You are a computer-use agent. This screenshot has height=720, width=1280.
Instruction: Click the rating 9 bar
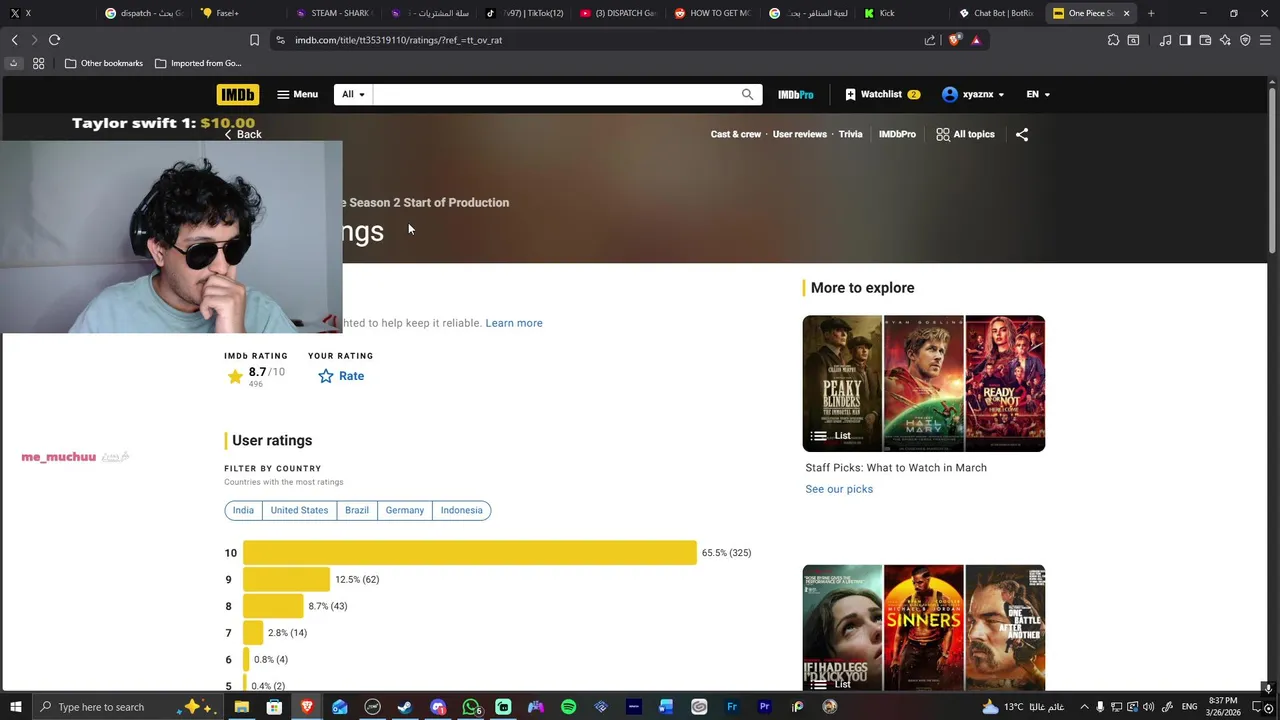tap(286, 579)
